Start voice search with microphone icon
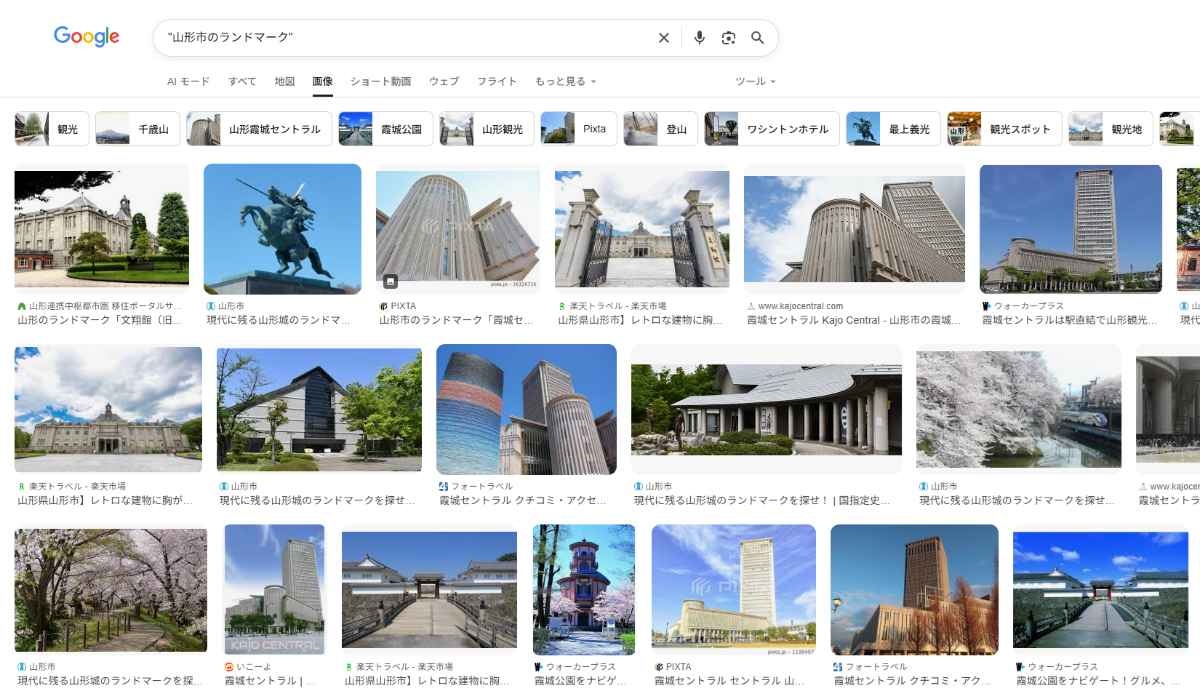The height and width of the screenshot is (699, 1200). tap(699, 38)
